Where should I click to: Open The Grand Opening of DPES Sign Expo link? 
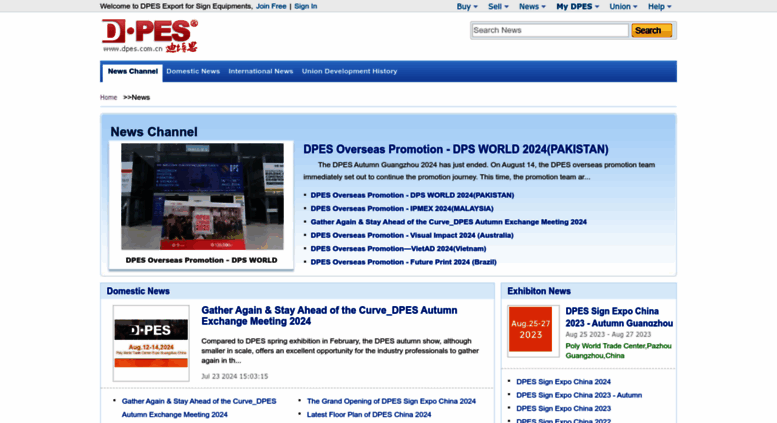point(391,401)
